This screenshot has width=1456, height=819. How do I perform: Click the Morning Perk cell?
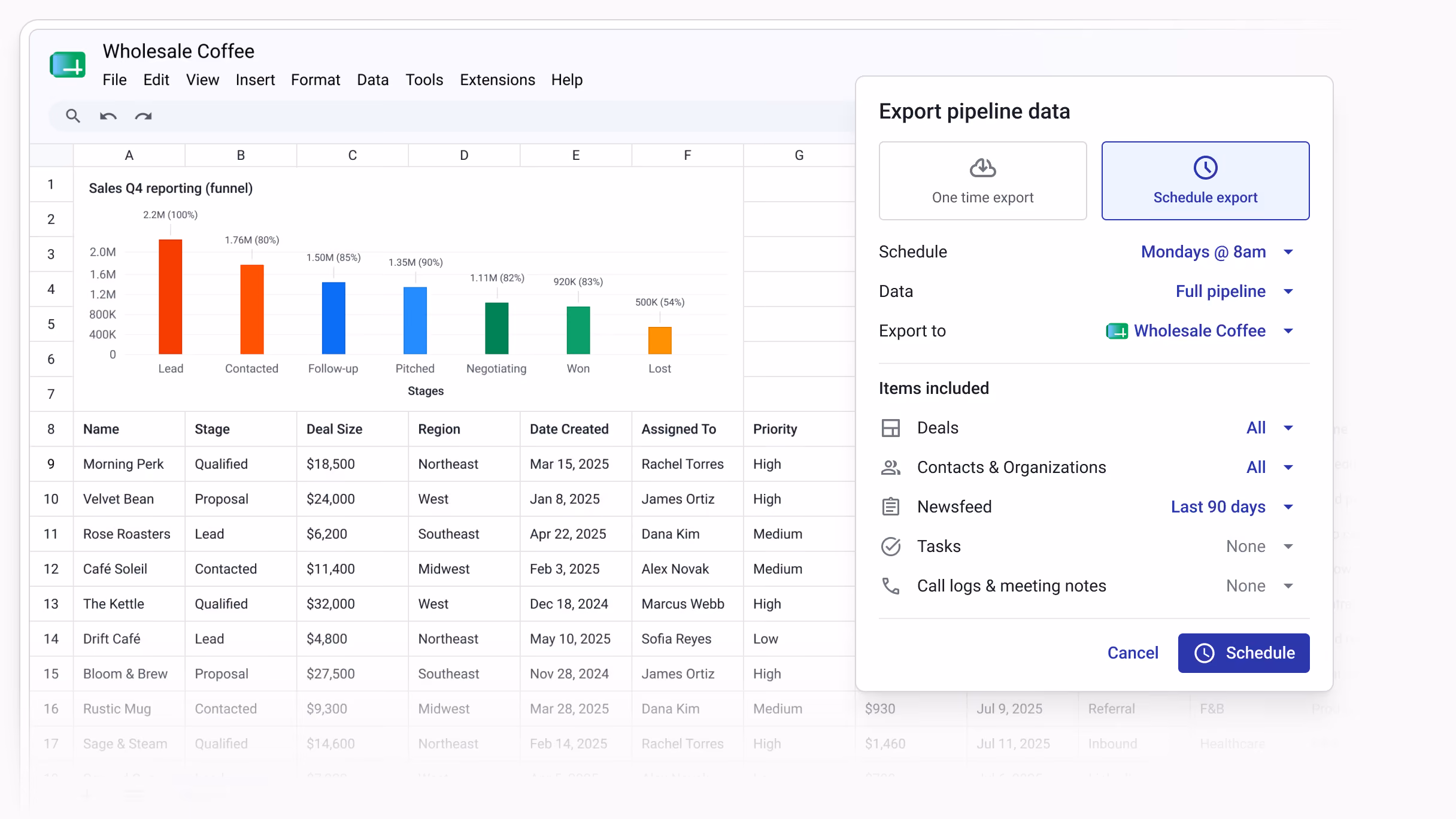(x=129, y=464)
